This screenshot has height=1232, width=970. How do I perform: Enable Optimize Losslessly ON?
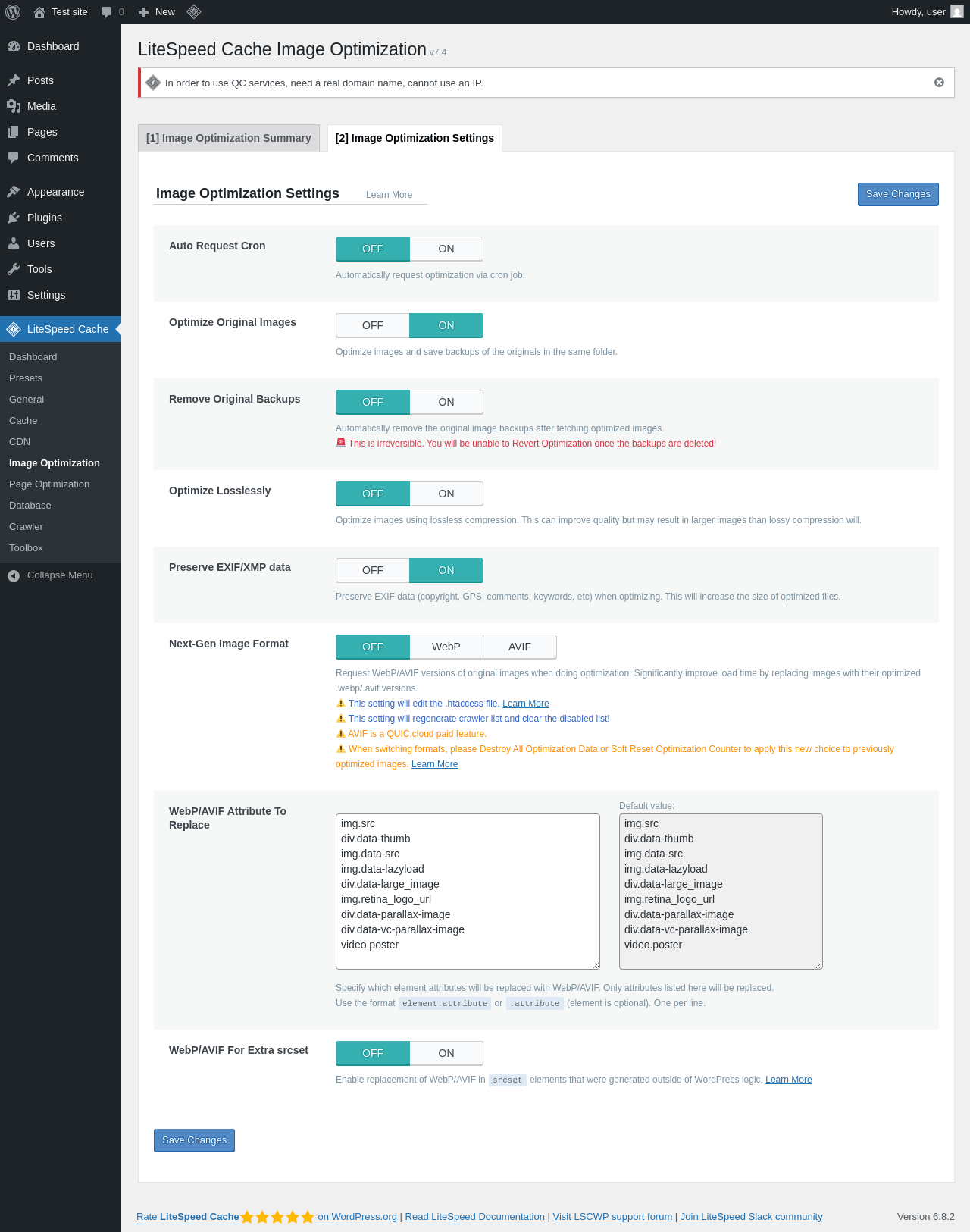coord(446,494)
